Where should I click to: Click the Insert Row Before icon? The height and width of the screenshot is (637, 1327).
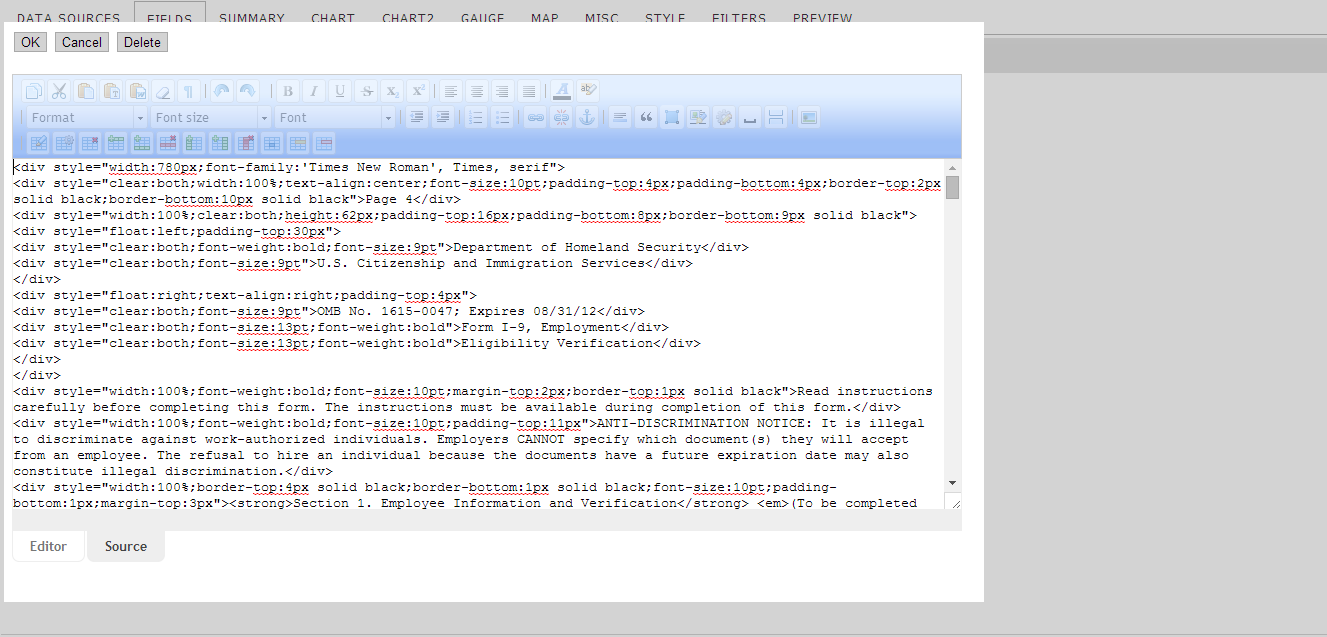point(117,143)
